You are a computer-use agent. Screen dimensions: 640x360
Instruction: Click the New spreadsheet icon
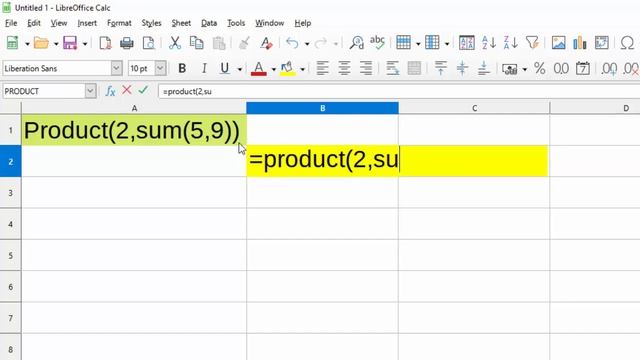point(13,43)
